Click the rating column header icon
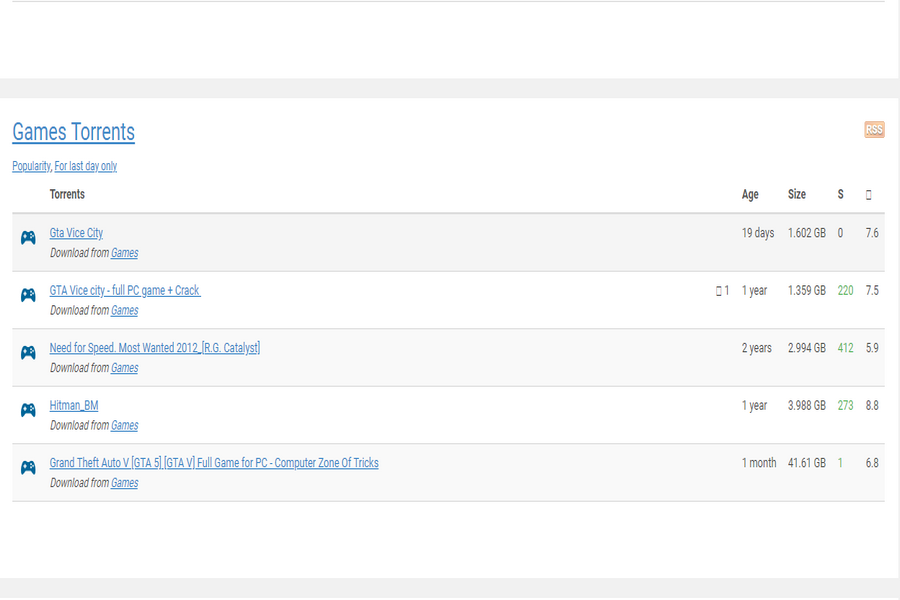900x600 pixels. [x=868, y=195]
